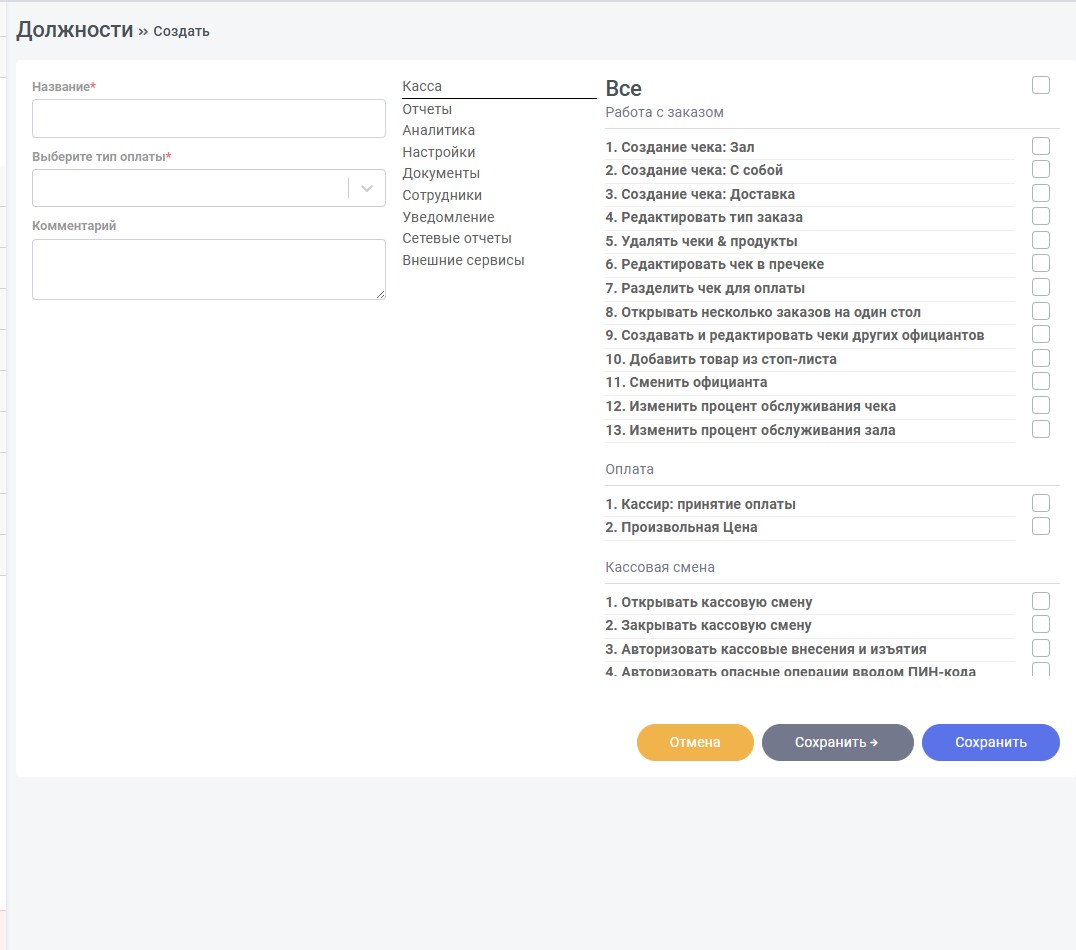Tick "Создавать и редактировать чеки других официантов"
This screenshot has width=1076, height=950.
click(x=1040, y=334)
